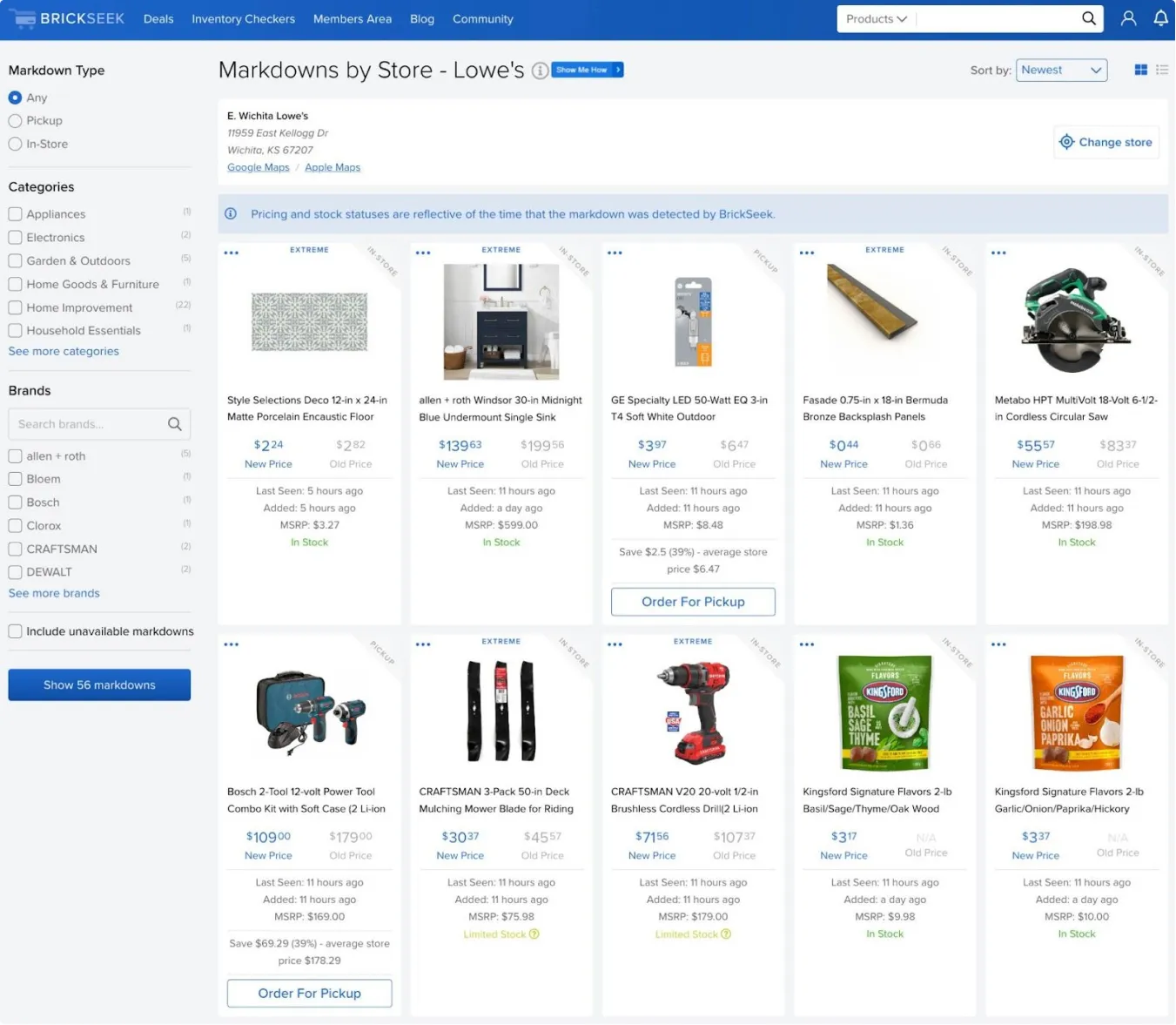This screenshot has width=1176, height=1025.
Task: Click the brand search magnifier icon
Action: click(174, 424)
